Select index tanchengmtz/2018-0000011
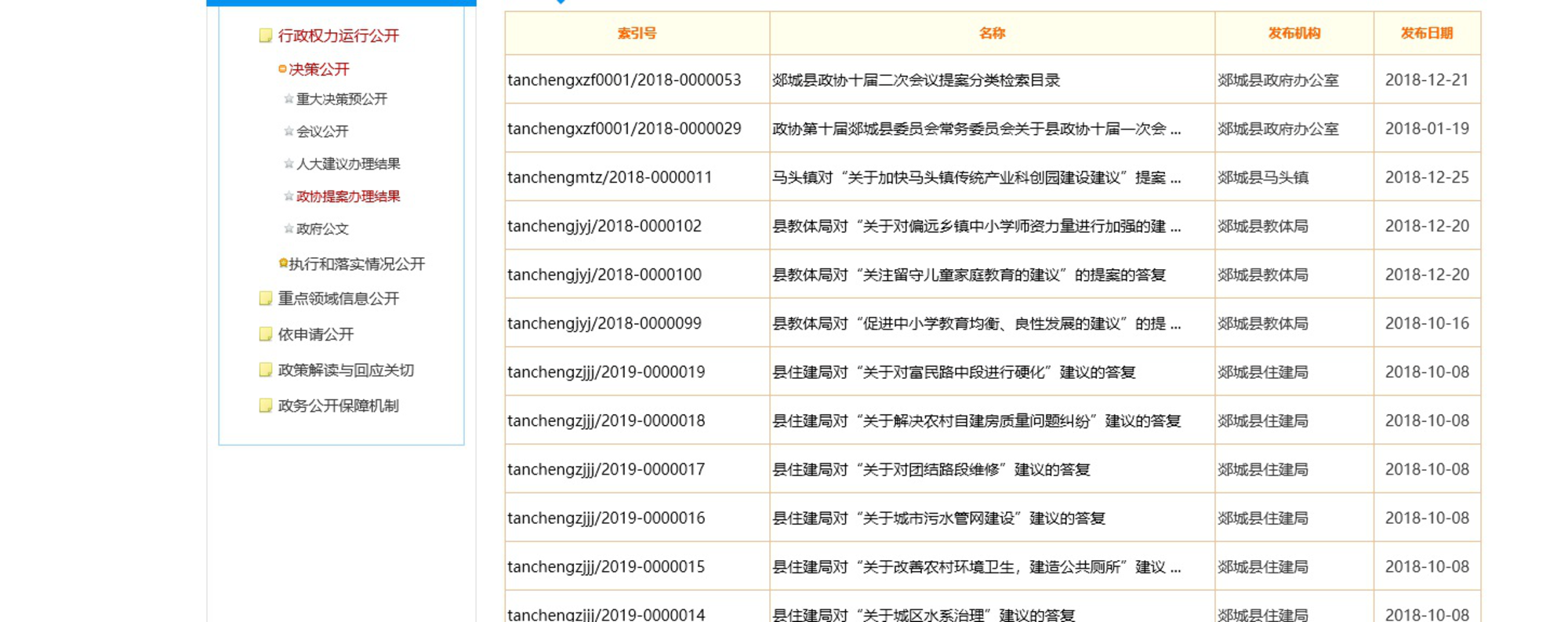 click(x=609, y=177)
